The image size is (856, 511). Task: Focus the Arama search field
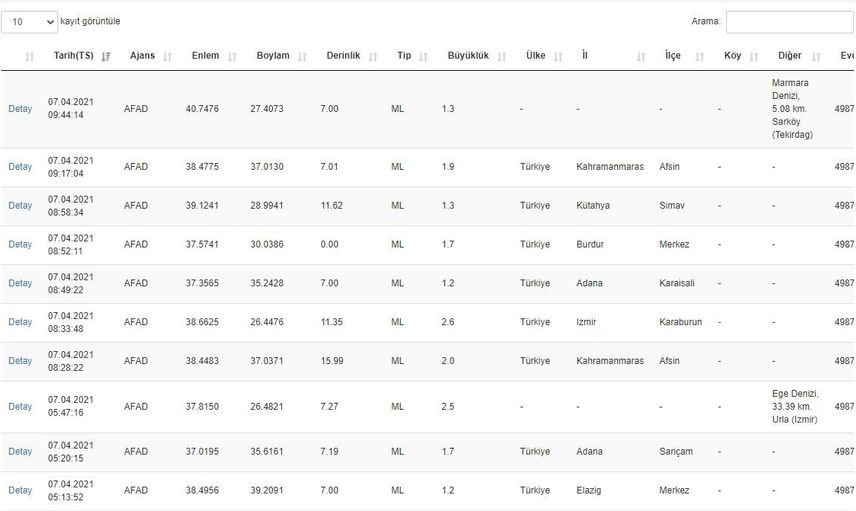coord(789,22)
